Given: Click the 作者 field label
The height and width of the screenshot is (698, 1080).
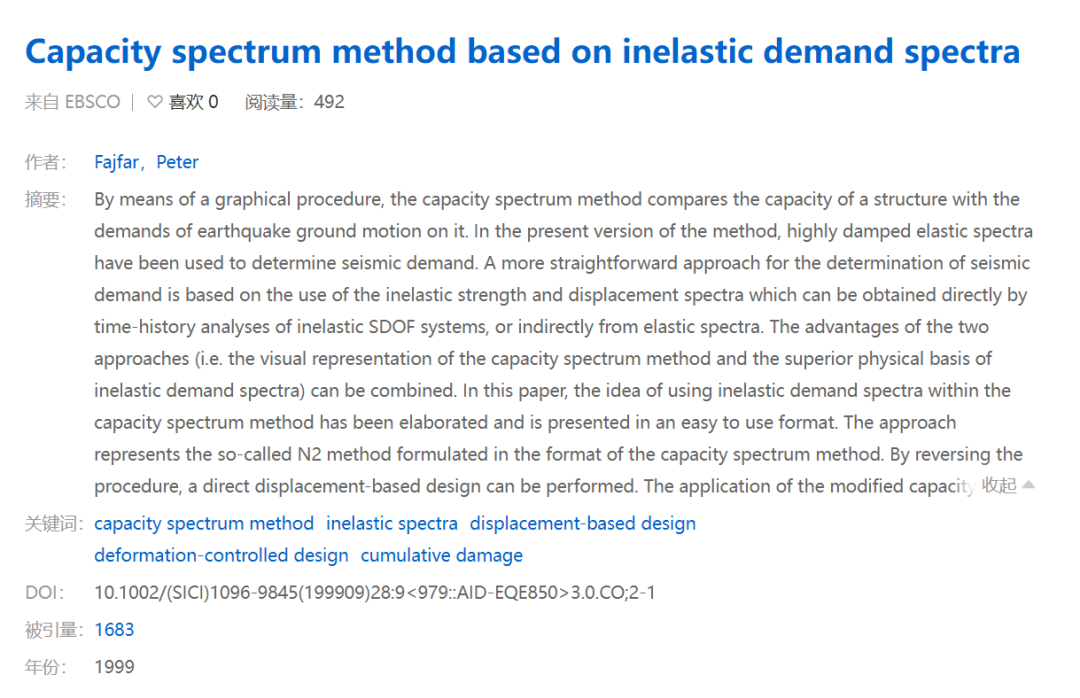Looking at the screenshot, I should tap(46, 162).
